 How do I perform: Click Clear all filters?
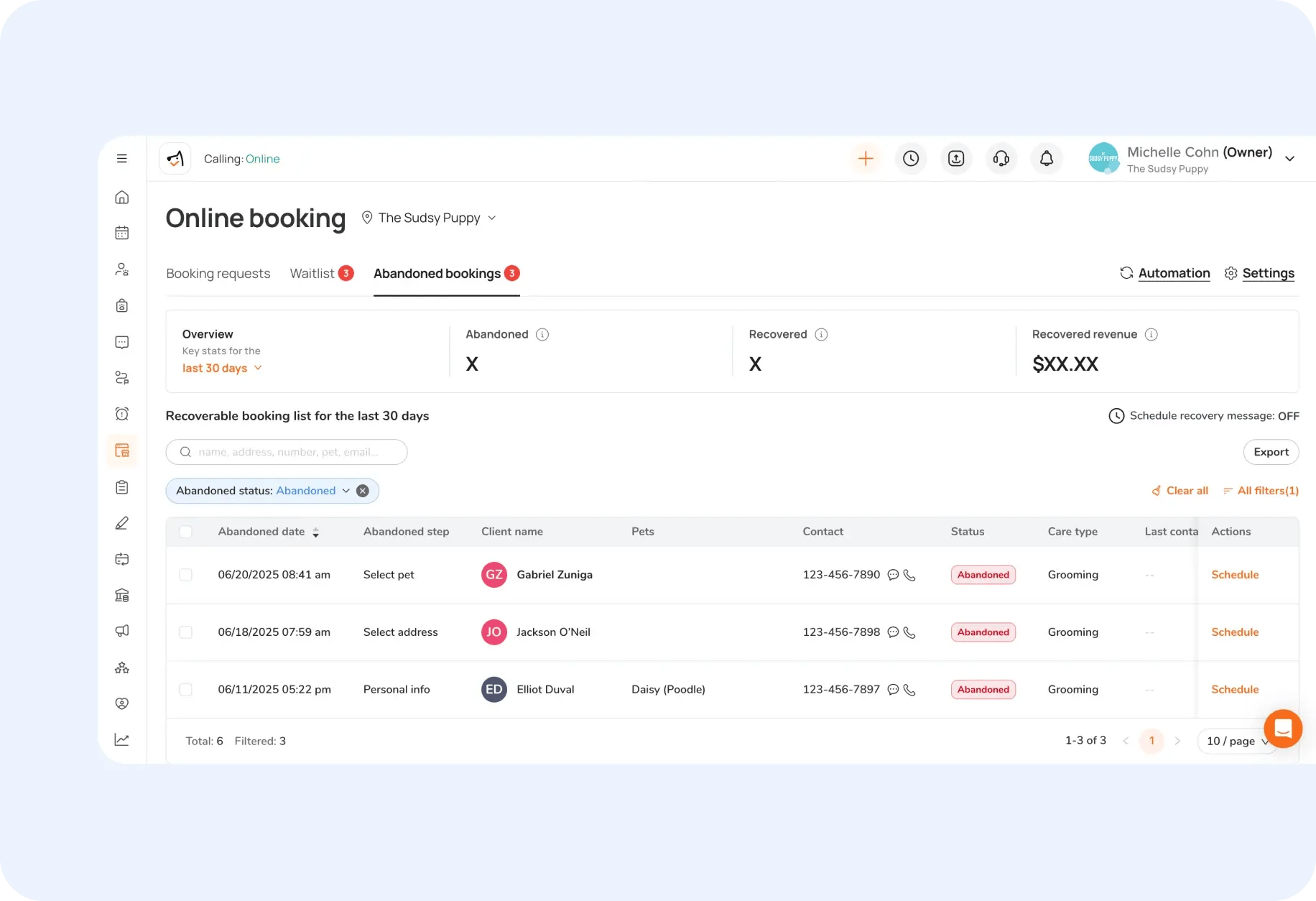coord(1180,491)
